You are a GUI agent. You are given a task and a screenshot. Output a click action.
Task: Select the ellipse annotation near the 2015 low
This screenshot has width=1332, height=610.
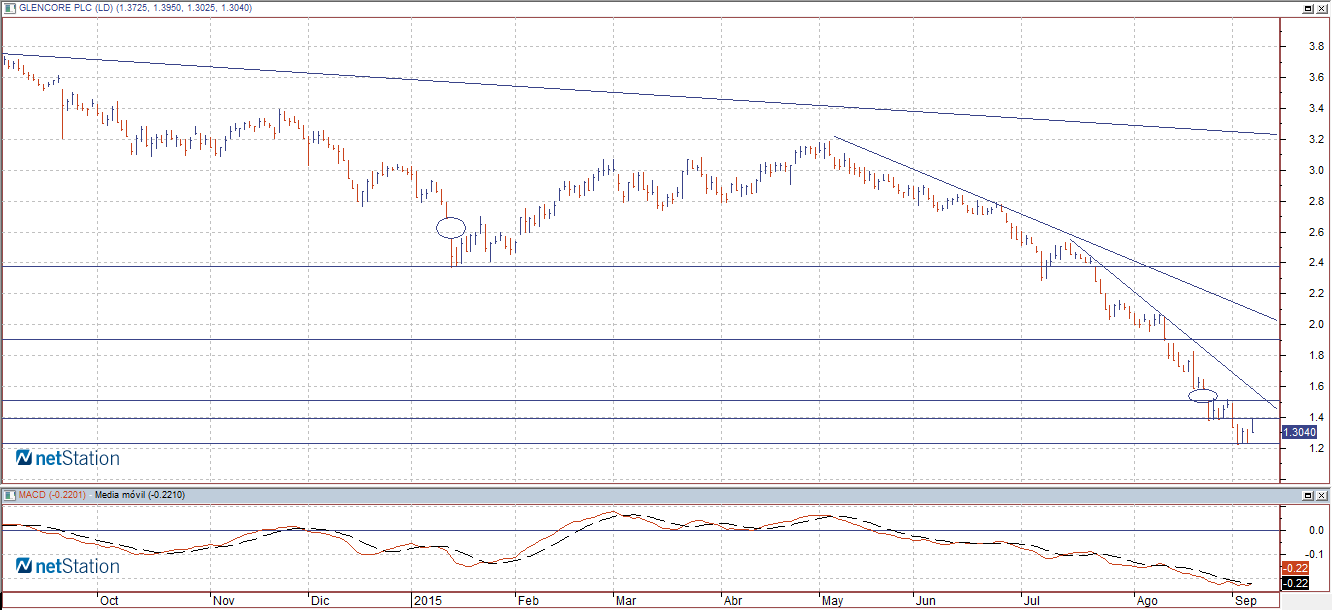coord(451,229)
